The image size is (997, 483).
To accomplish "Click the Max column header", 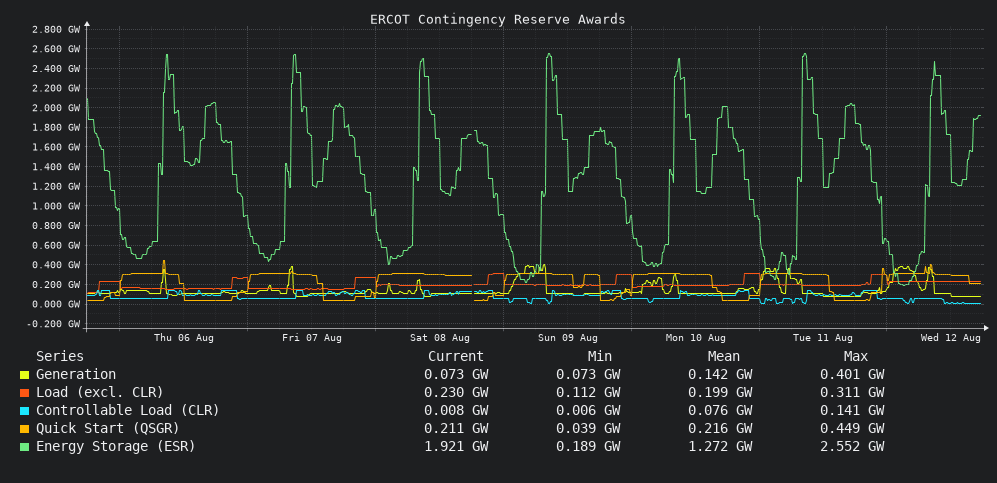I will tap(856, 357).
